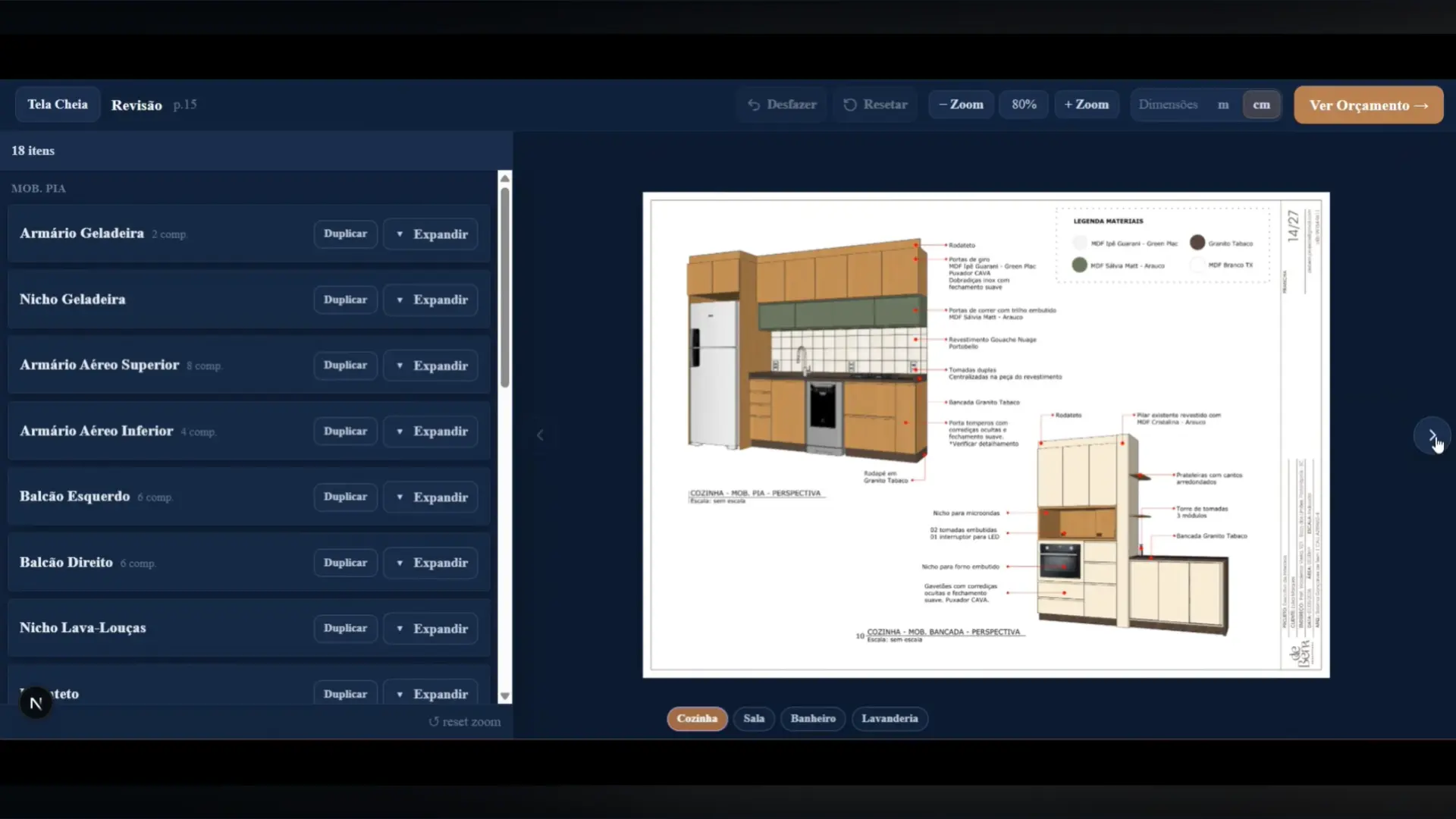Duplicate Balcão Esquerdo
Image resolution: width=1456 pixels, height=819 pixels.
(x=345, y=497)
